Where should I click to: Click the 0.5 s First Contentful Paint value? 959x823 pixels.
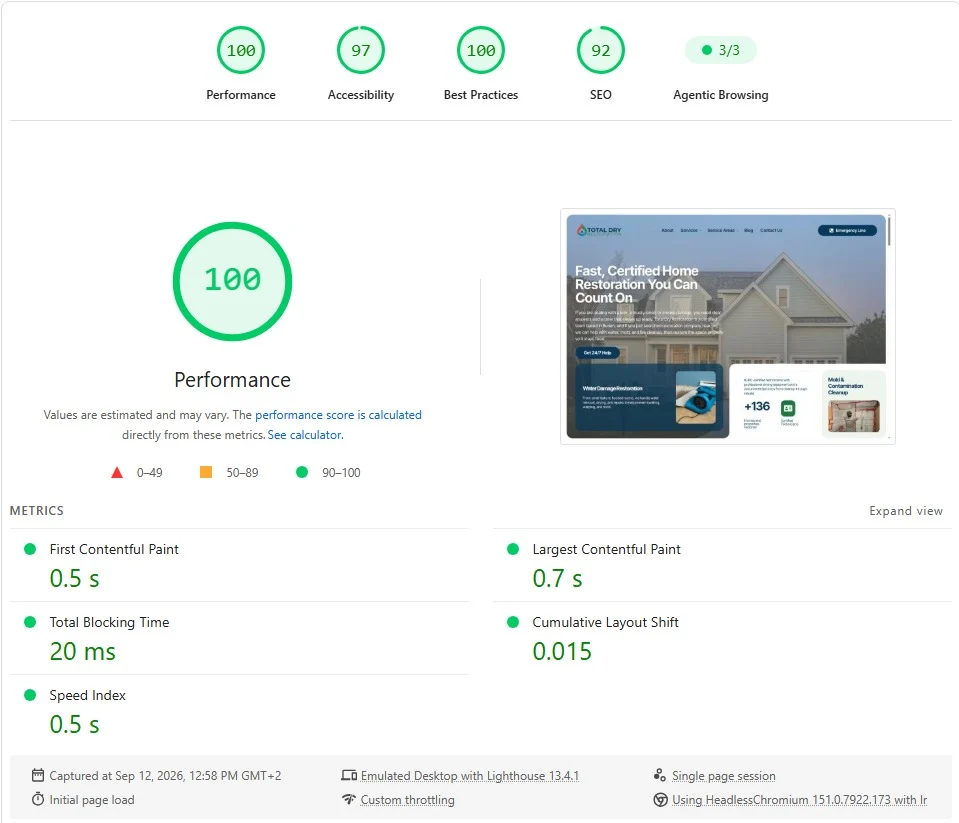(x=74, y=578)
